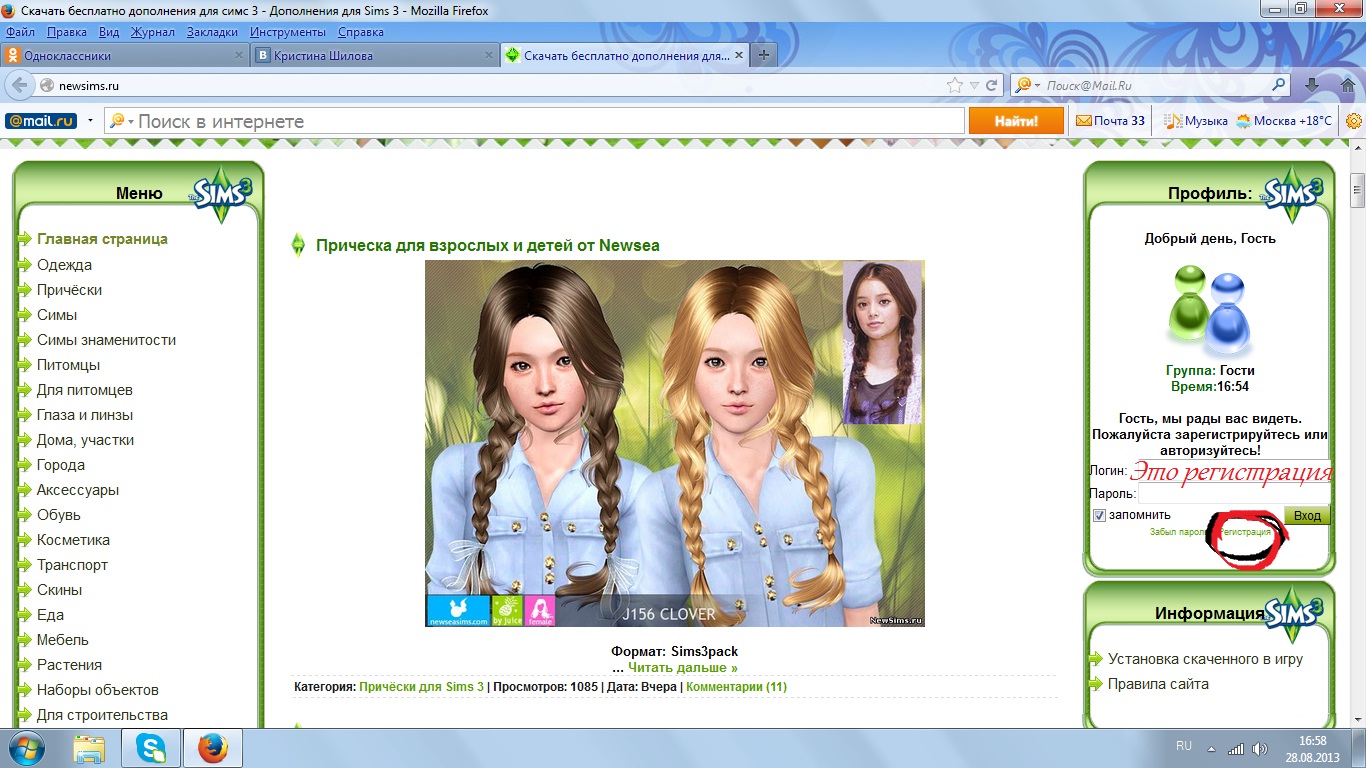The height and width of the screenshot is (768, 1366).
Task: Click the @mail.ru logo button
Action: pos(41,121)
